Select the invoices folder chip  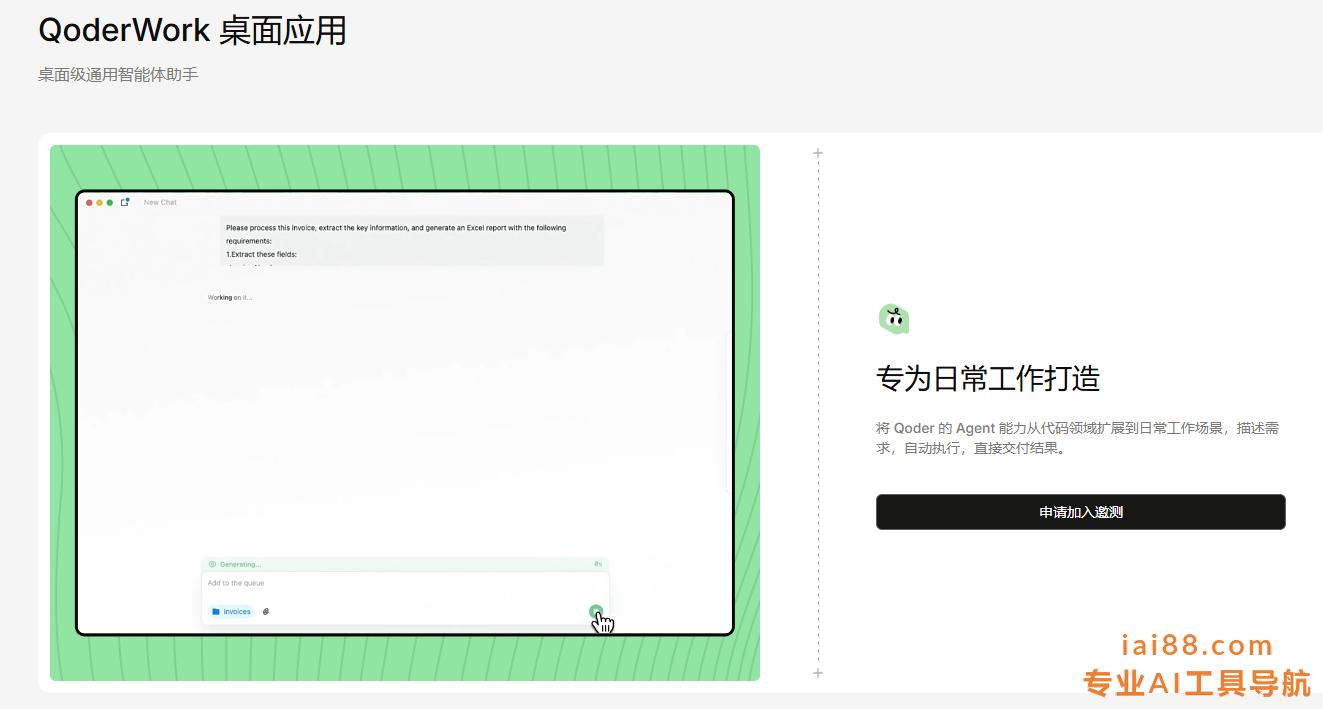click(231, 611)
